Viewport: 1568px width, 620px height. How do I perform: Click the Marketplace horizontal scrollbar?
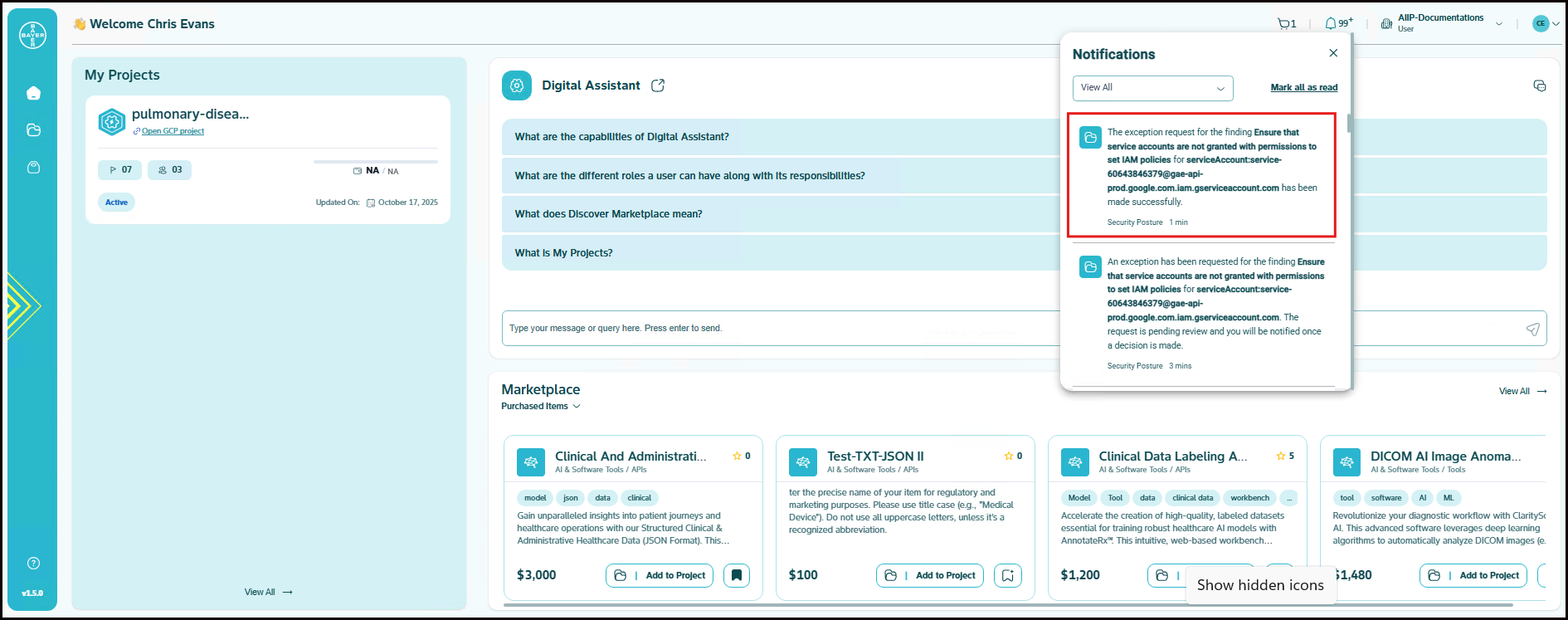pyautogui.click(x=996, y=605)
